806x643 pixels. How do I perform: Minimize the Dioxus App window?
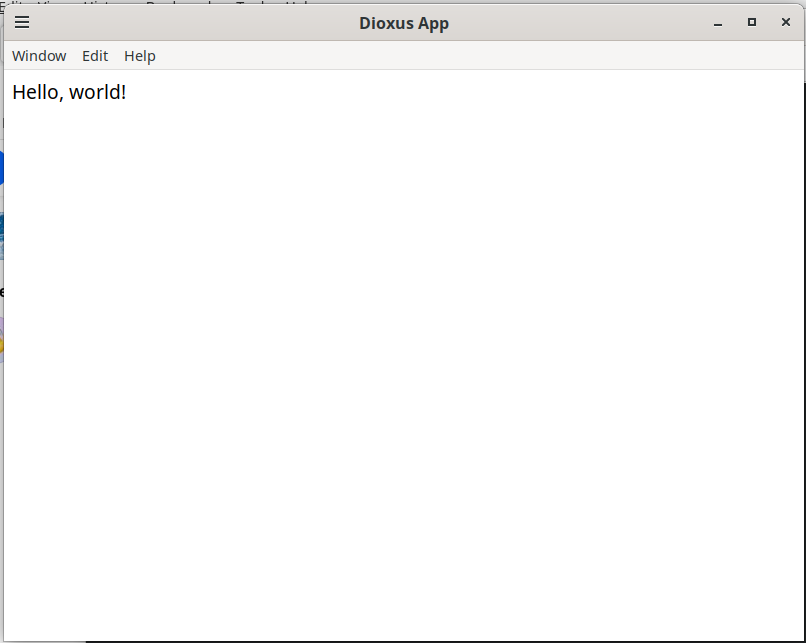tap(718, 23)
